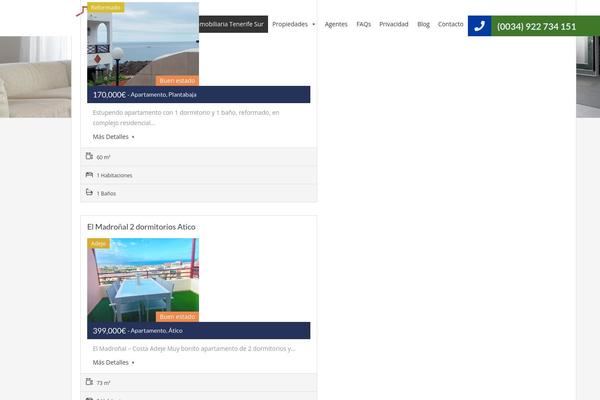The width and height of the screenshot is (600, 400).
Task: Open the 170.000€ apartment sea-view thumbnail
Action: [143, 44]
